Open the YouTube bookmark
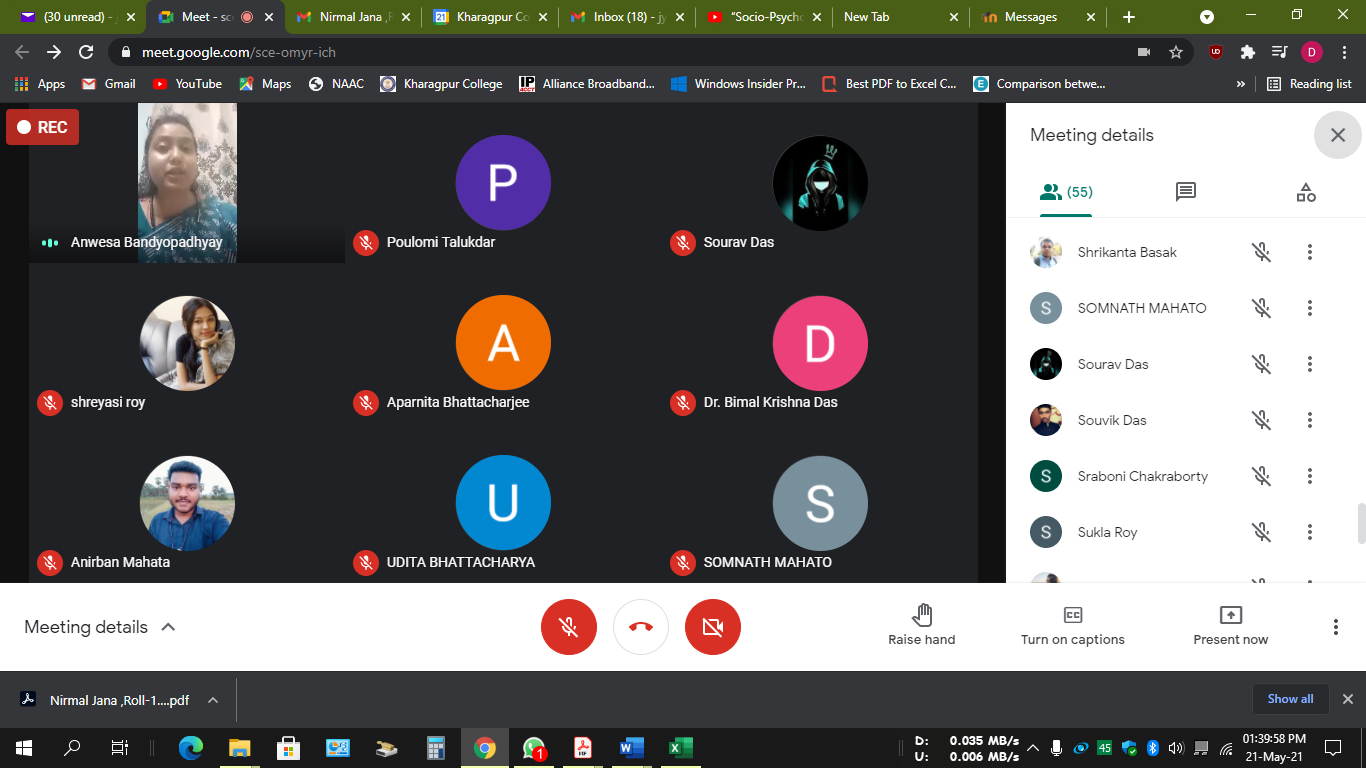Viewport: 1366px width, 768px height. pos(187,84)
